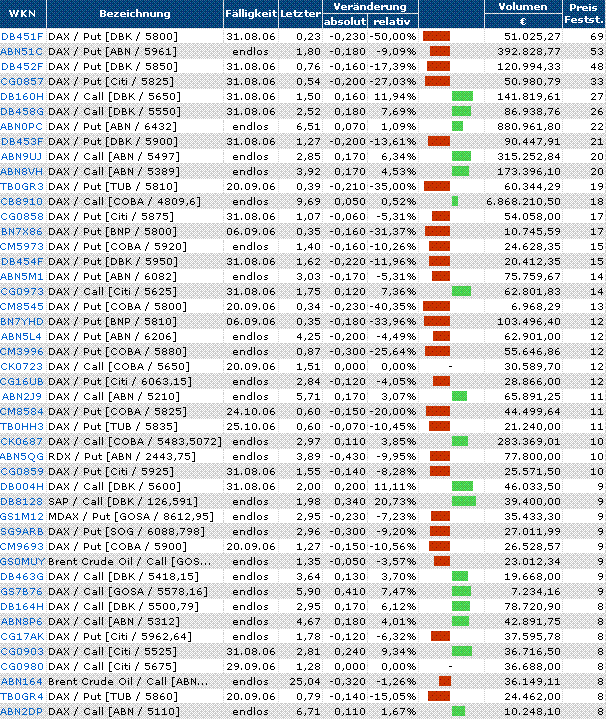Open WKN link CK0687

(x=22, y=442)
